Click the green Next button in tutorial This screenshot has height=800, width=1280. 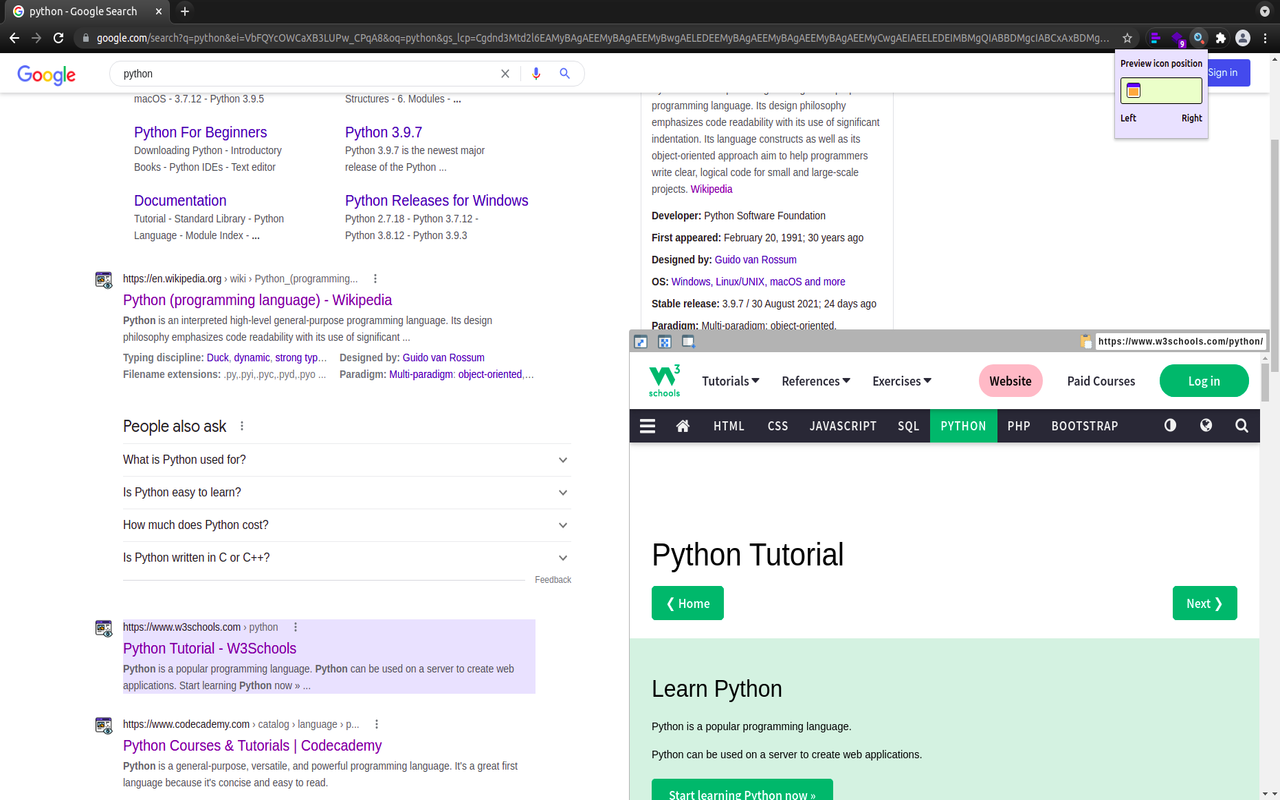[x=1205, y=603]
